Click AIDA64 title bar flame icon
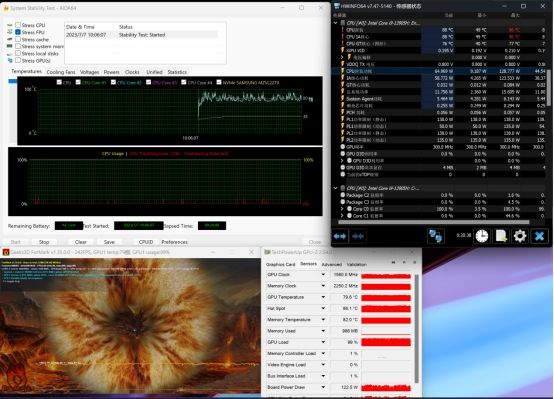This screenshot has height=399, width=554. point(6,8)
